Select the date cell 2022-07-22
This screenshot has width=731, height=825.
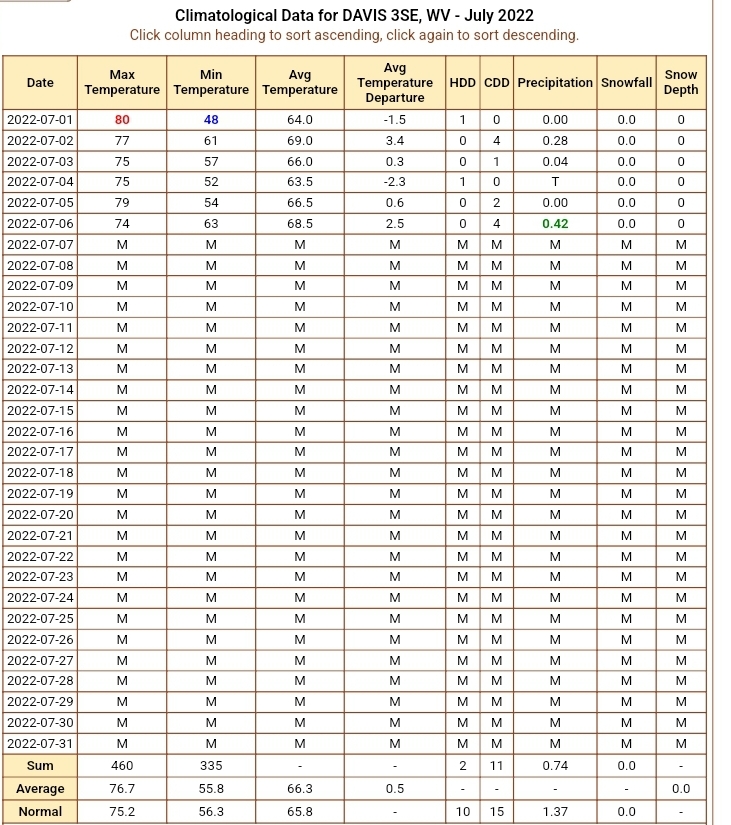pyautogui.click(x=40, y=556)
